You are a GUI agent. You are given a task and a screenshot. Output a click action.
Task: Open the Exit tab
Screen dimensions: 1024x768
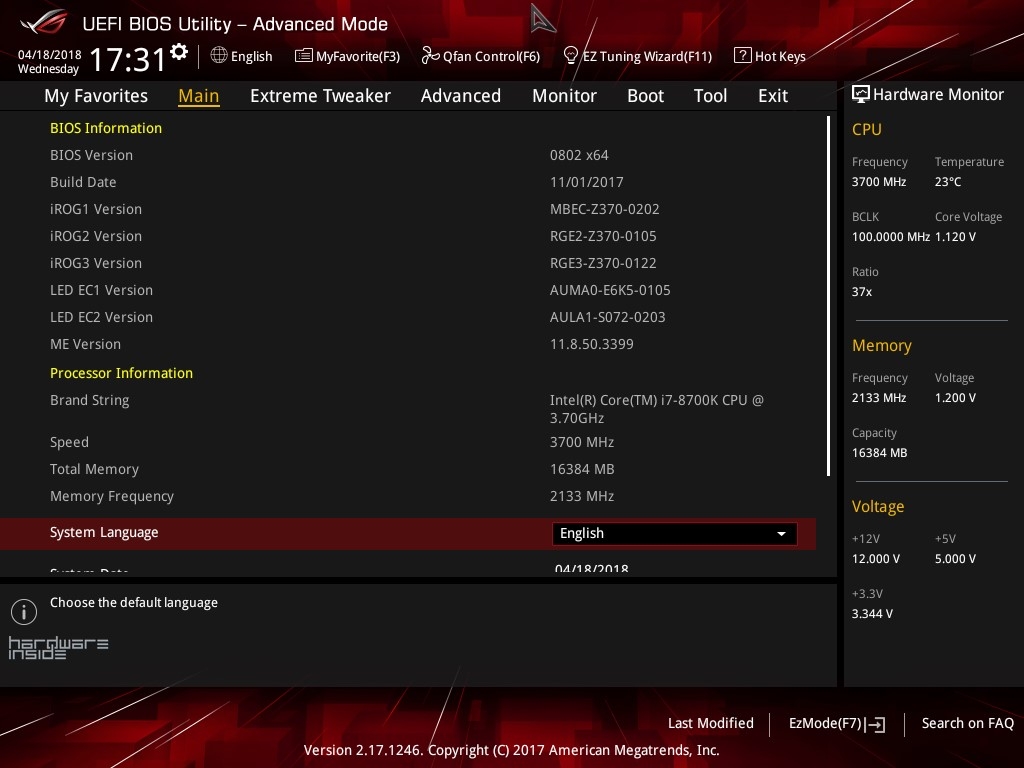(773, 96)
